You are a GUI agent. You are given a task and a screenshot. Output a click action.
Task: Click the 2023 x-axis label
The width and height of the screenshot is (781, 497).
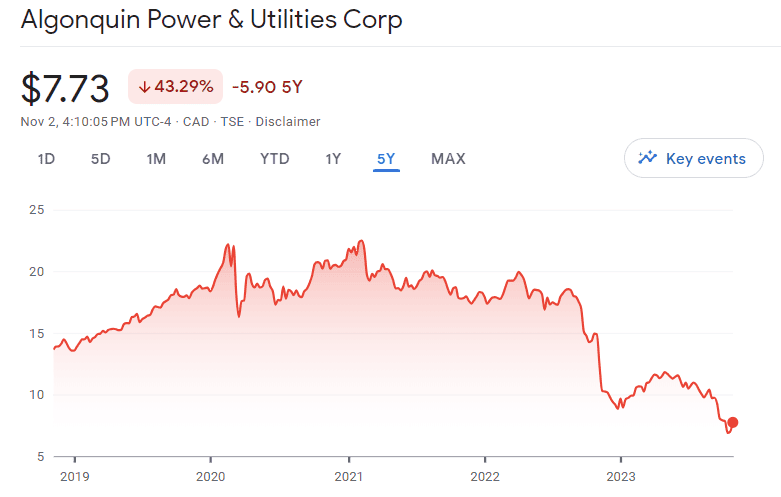[621, 475]
